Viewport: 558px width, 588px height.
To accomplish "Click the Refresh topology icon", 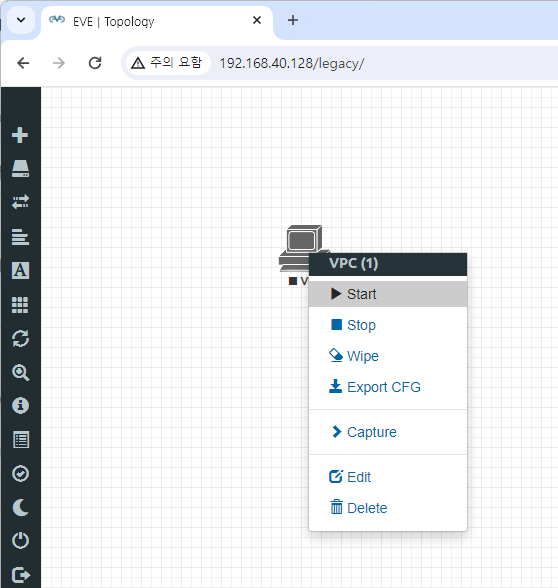I will pyautogui.click(x=20, y=339).
